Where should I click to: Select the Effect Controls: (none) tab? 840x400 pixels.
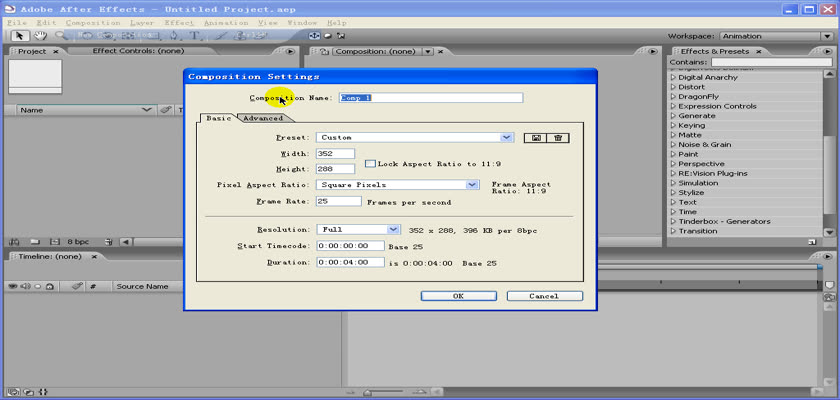coord(138,51)
